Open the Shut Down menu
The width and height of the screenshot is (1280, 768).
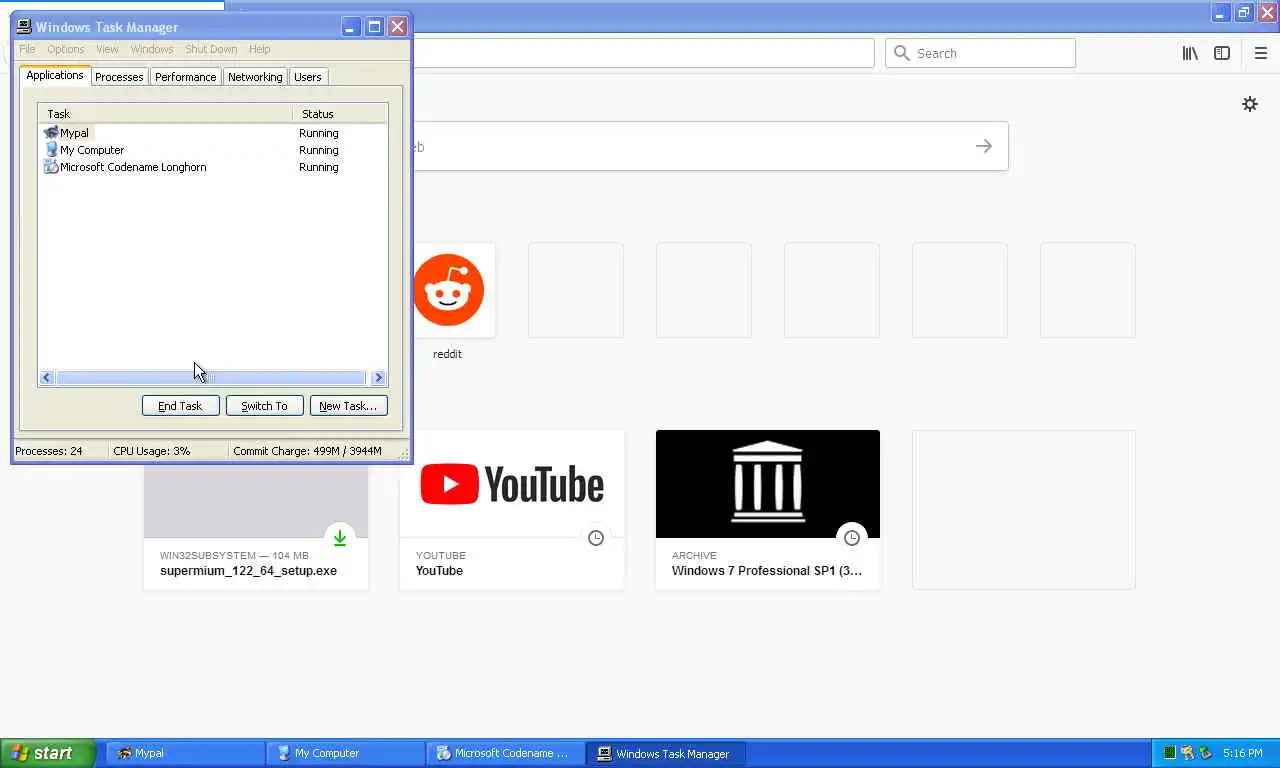coord(211,49)
